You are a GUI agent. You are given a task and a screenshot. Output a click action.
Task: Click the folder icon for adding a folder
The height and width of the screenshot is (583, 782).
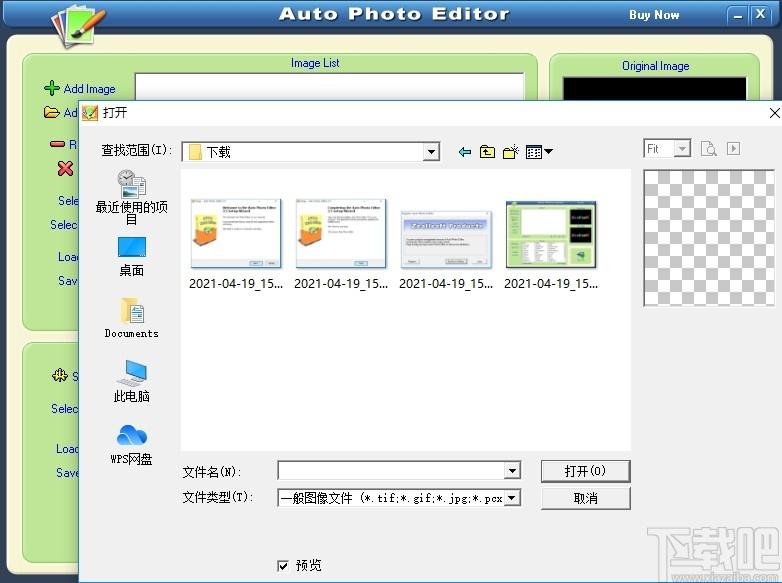51,112
